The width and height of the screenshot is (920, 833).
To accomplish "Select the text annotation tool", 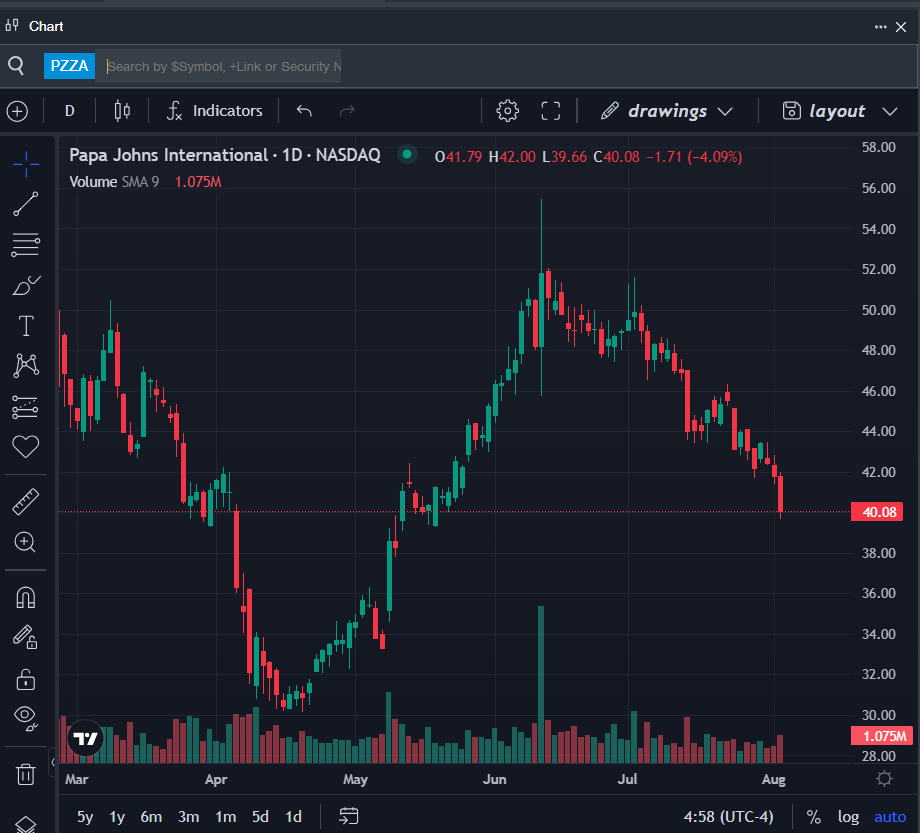I will click(26, 326).
